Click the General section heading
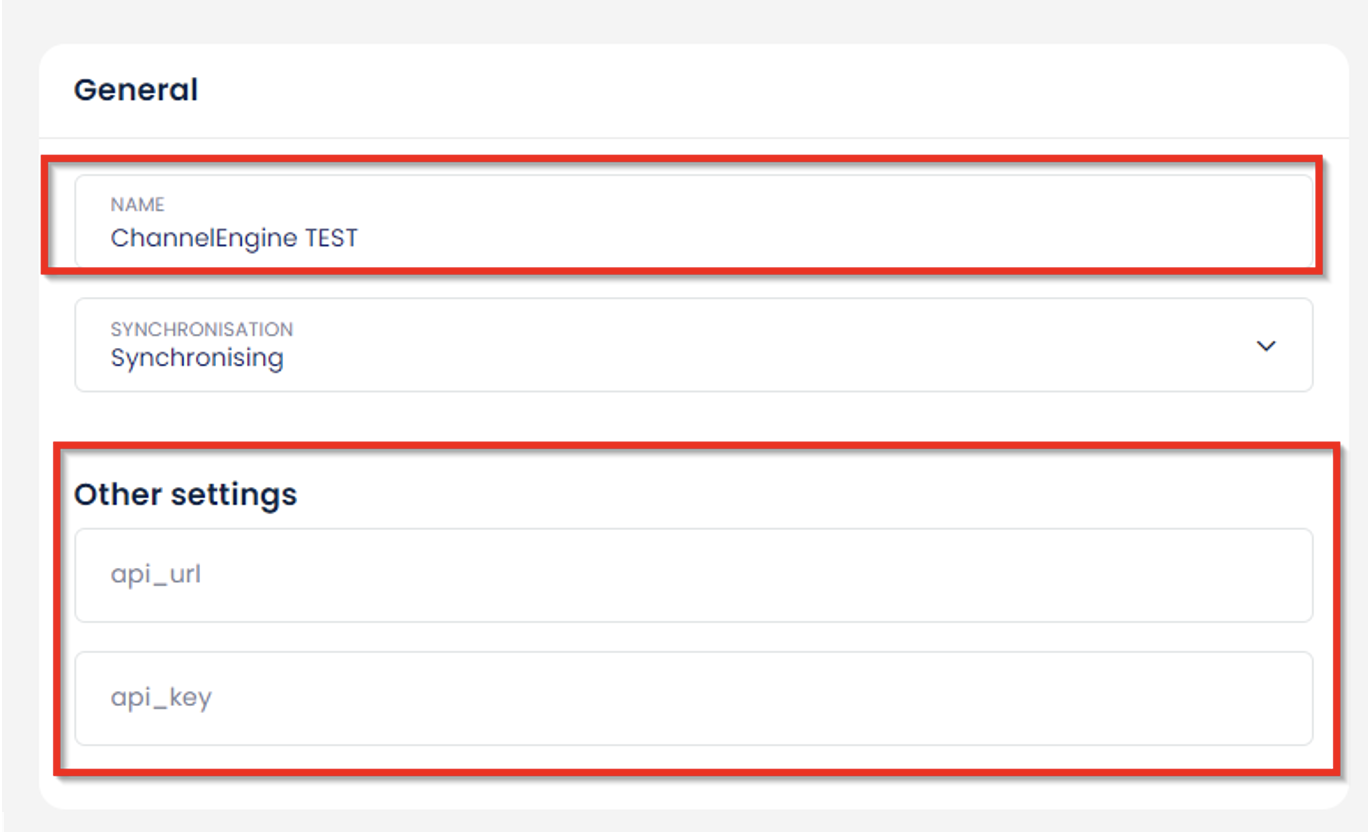This screenshot has height=832, width=1368. coord(136,90)
